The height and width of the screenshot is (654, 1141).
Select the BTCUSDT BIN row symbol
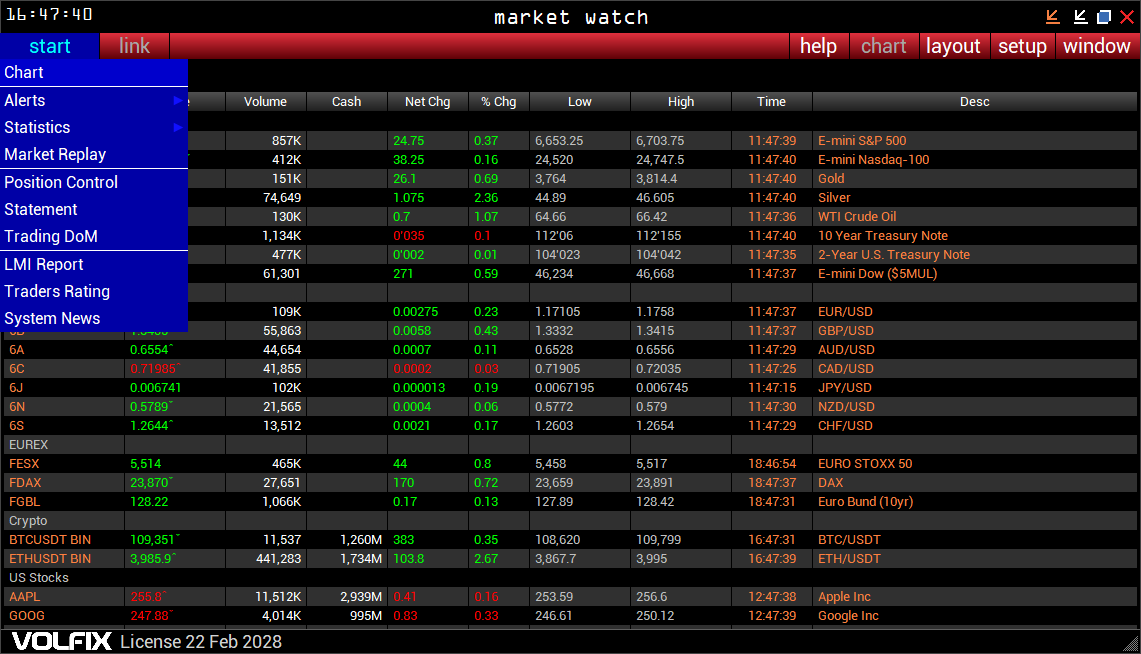click(x=50, y=540)
